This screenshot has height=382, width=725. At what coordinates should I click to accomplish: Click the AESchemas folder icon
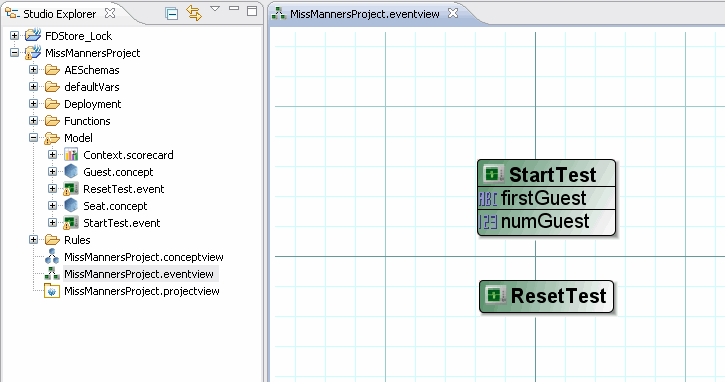[52, 70]
